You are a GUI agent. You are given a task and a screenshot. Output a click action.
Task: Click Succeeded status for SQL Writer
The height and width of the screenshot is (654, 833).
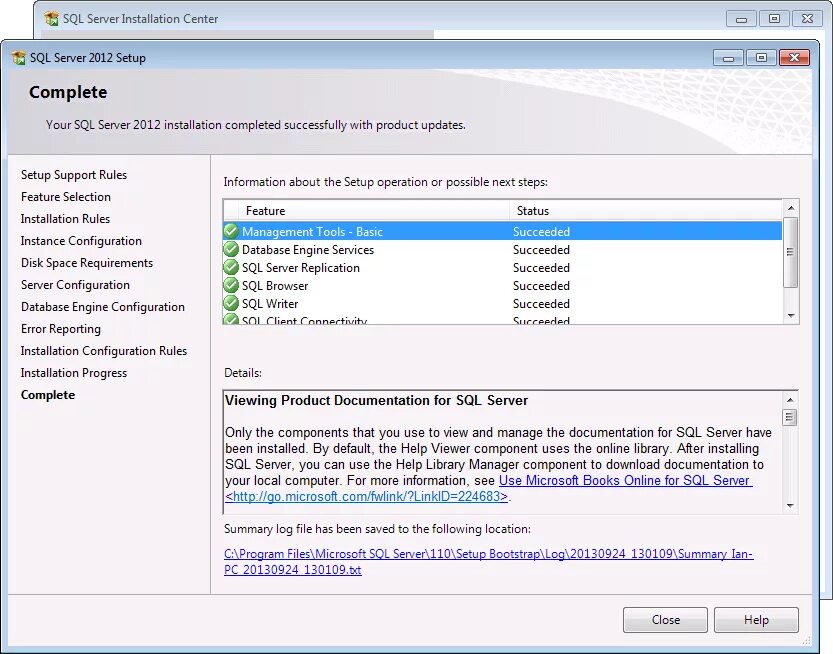pyautogui.click(x=541, y=304)
